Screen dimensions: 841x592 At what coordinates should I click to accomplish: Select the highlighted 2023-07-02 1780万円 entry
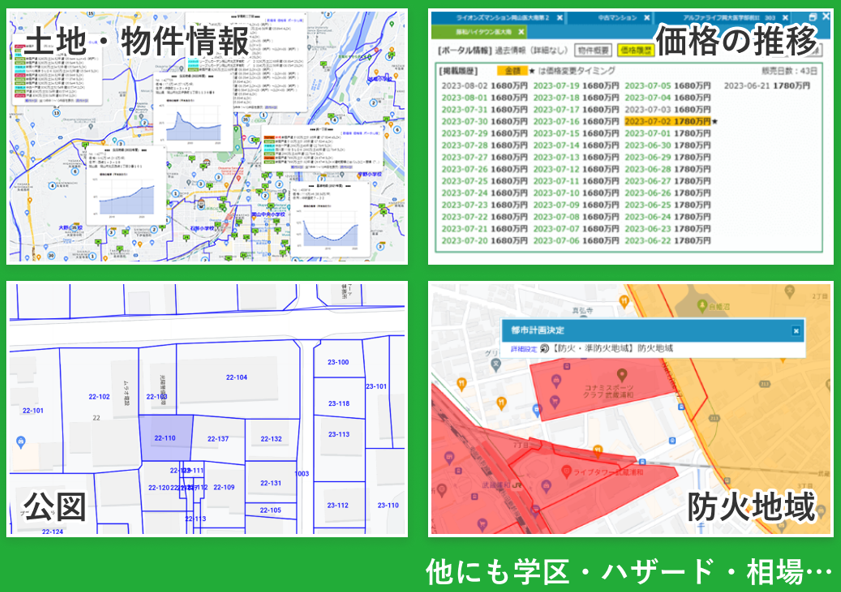(666, 120)
